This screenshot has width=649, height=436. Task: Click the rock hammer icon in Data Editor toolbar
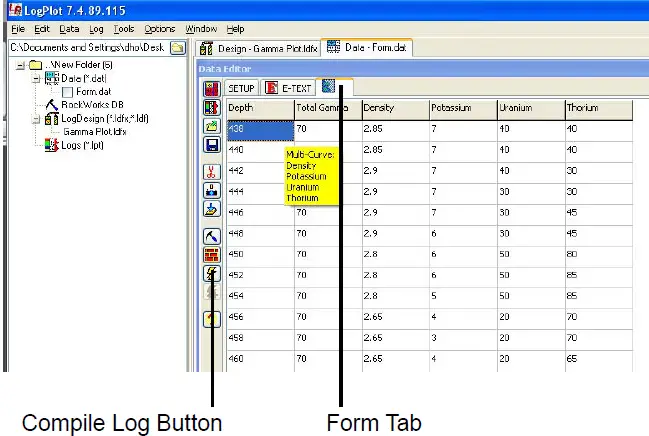click(x=212, y=236)
